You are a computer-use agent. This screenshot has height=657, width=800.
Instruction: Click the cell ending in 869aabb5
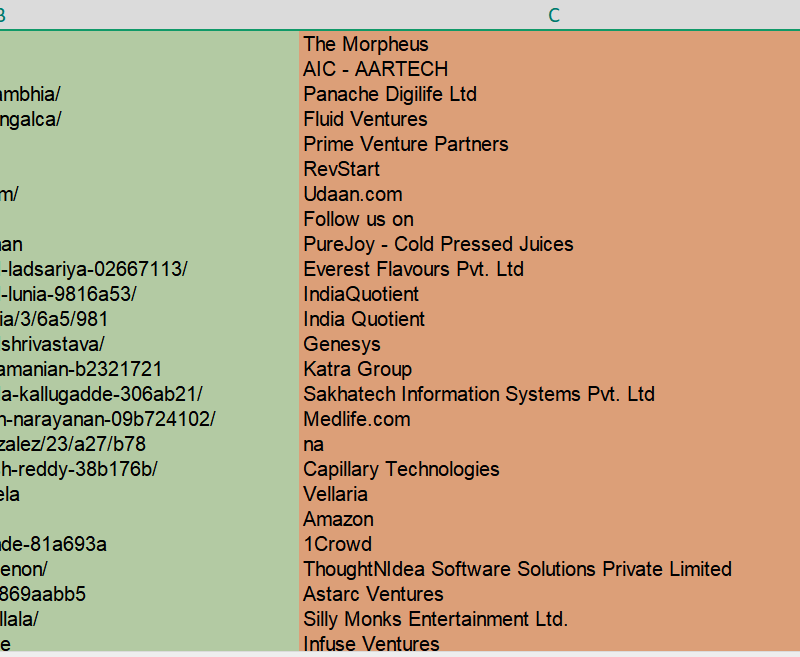149,594
